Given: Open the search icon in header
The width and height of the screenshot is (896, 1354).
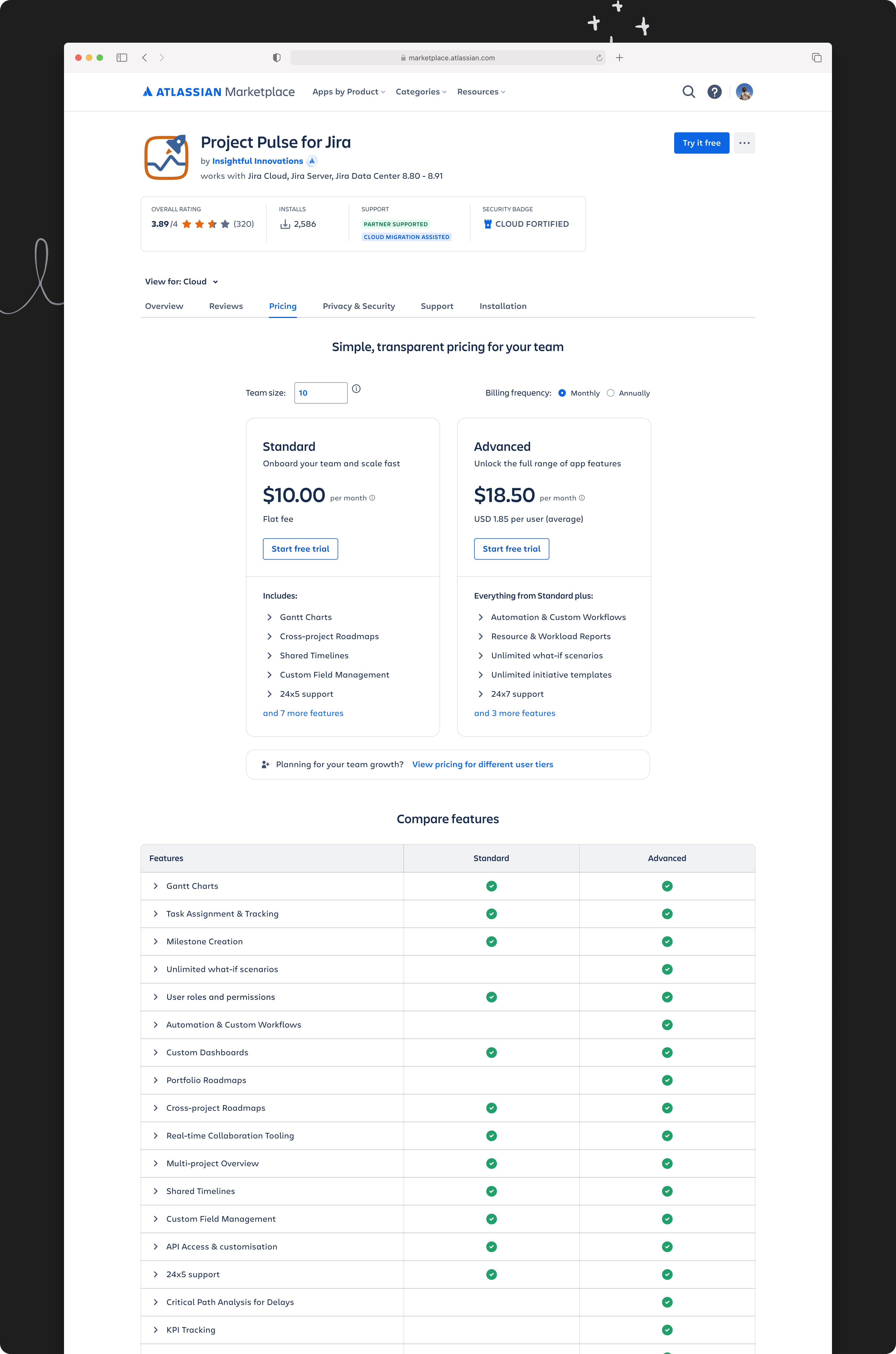Looking at the screenshot, I should click(x=689, y=92).
